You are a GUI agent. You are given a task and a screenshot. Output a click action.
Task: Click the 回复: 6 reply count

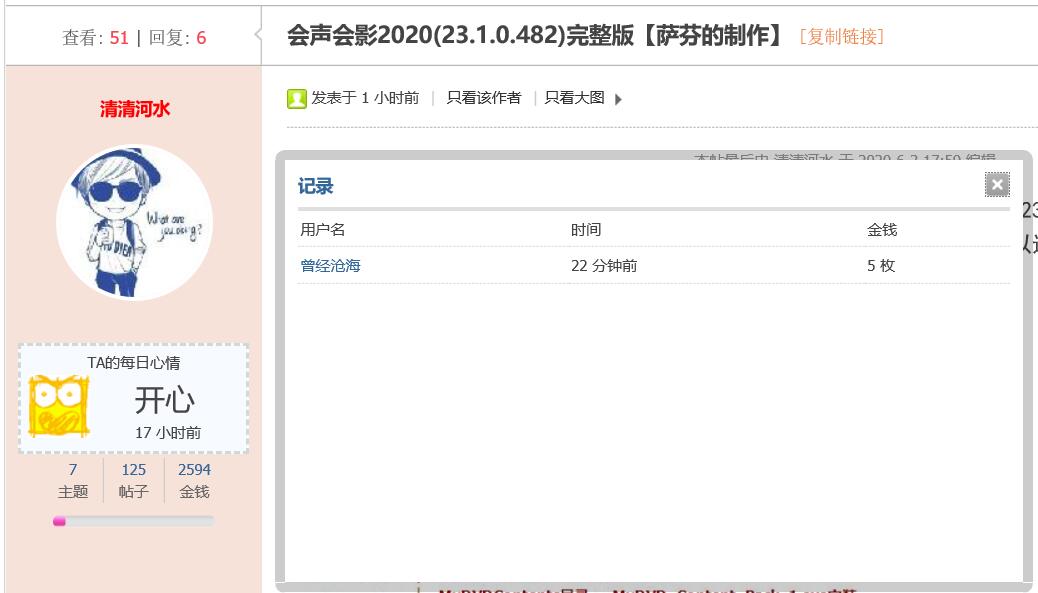coord(177,38)
